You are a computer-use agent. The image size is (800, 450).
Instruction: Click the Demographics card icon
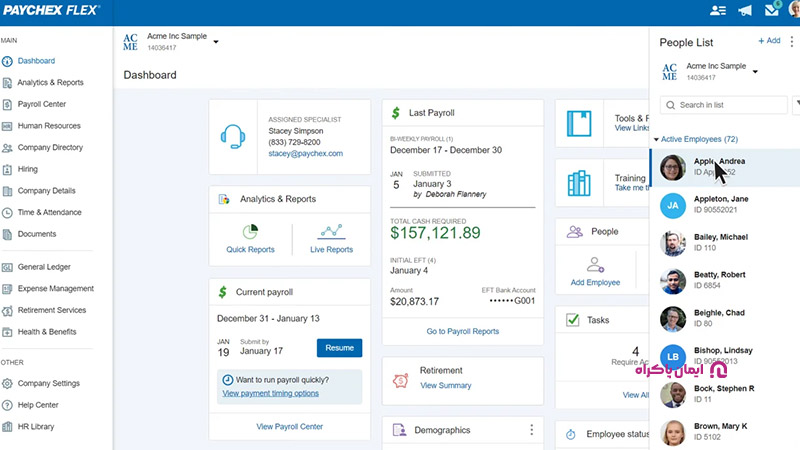[399, 430]
